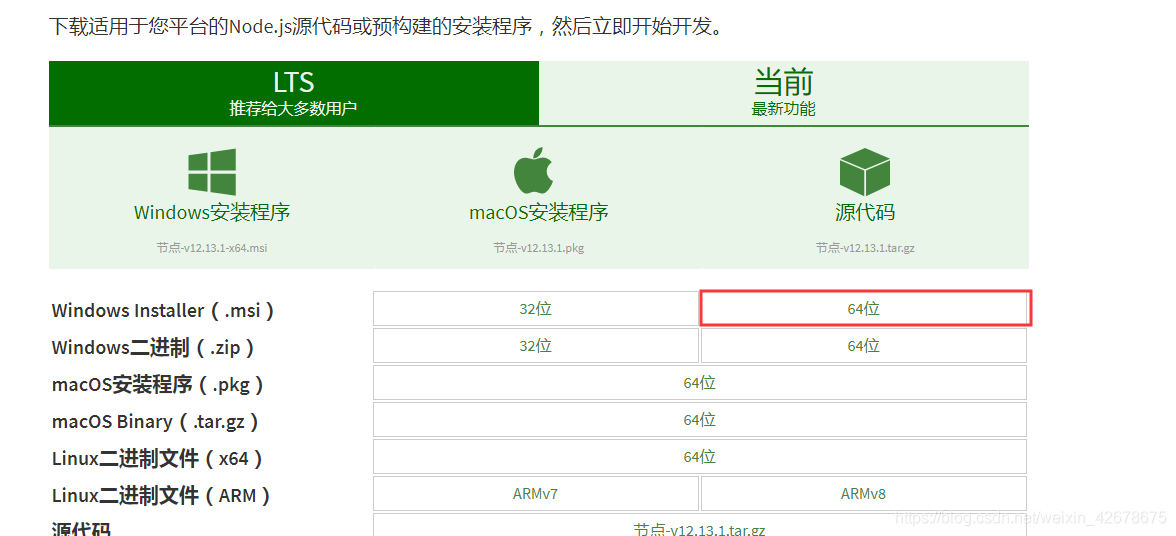Screen dimensions: 1176x536
Task: Click the Linux二进制文件 (ARM) row label
Action: [161, 496]
